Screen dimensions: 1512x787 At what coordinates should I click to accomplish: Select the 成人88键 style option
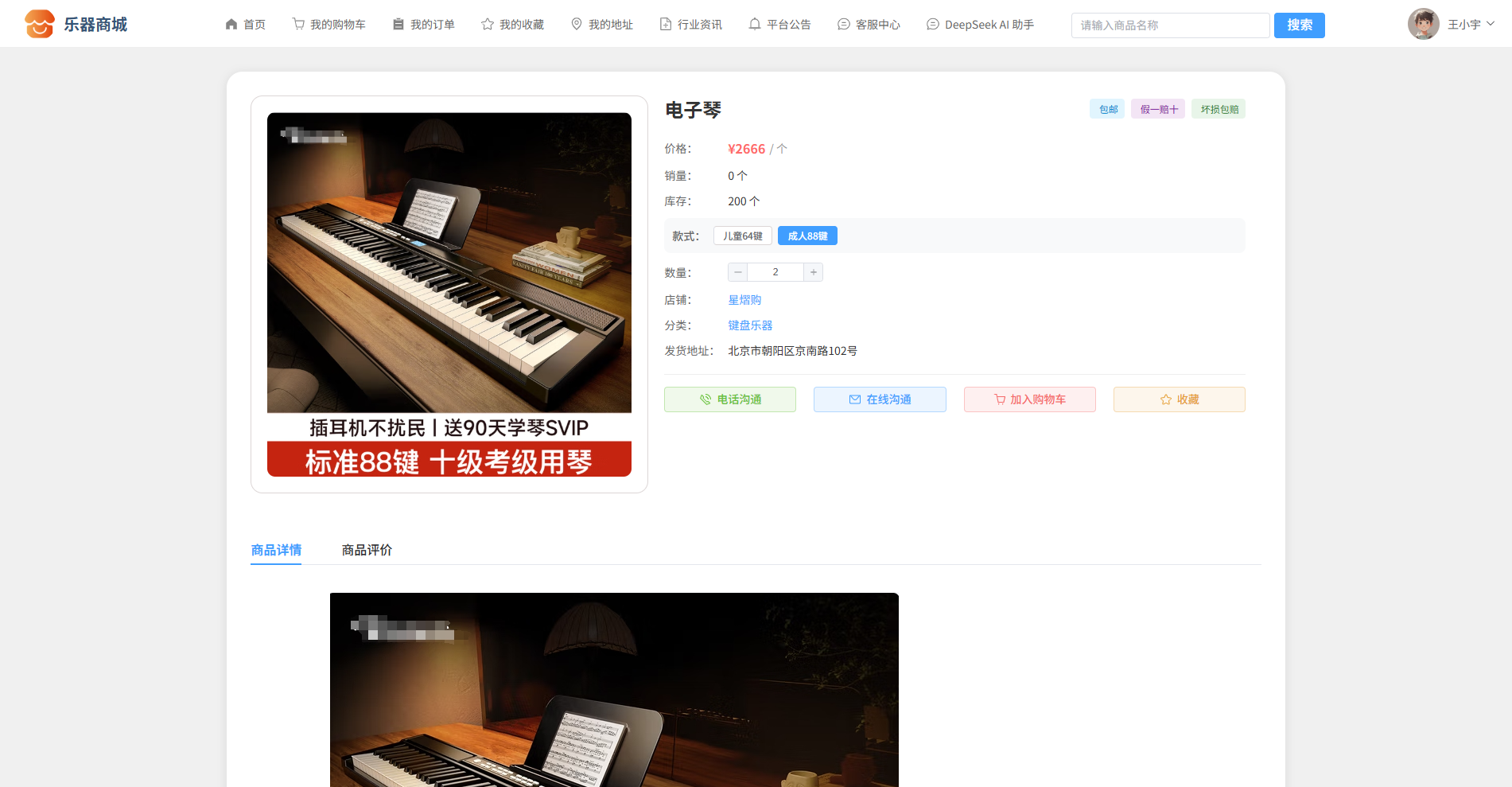[807, 236]
